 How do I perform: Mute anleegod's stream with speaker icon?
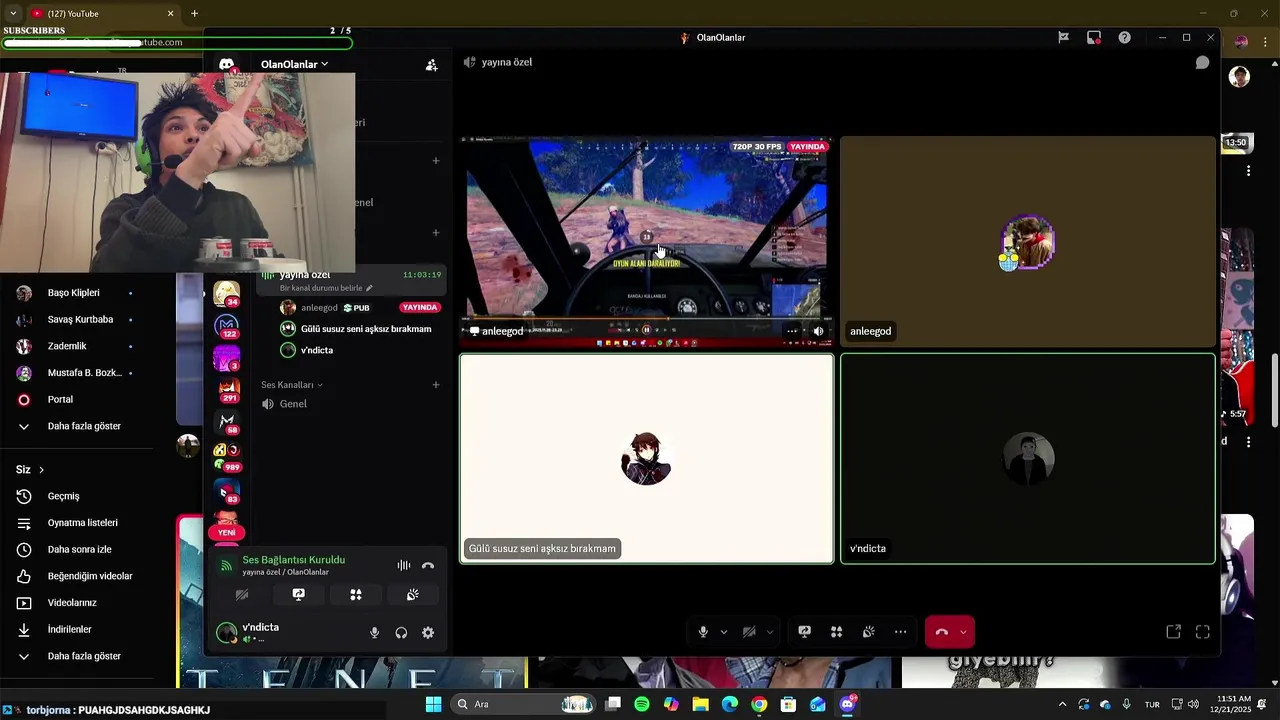(818, 331)
